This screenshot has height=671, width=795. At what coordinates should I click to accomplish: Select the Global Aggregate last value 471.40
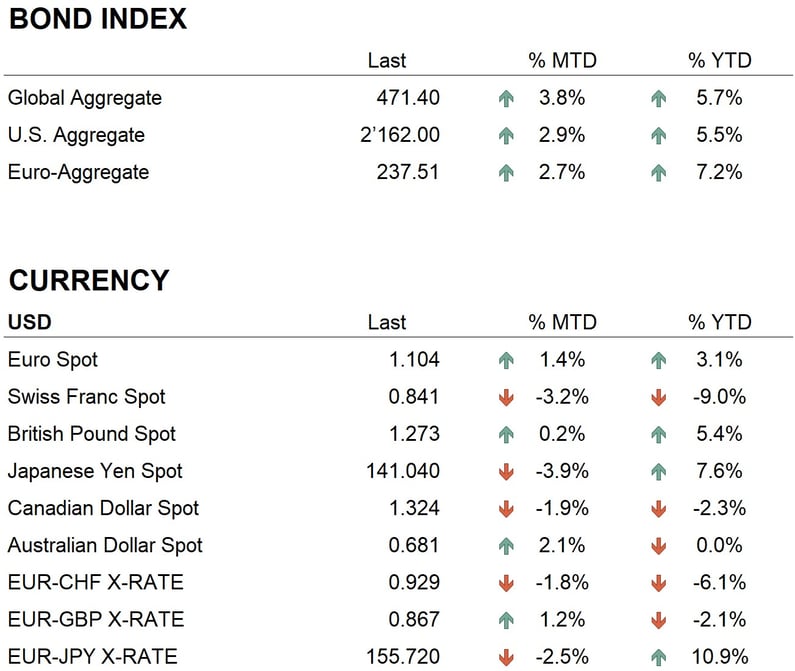point(408,98)
